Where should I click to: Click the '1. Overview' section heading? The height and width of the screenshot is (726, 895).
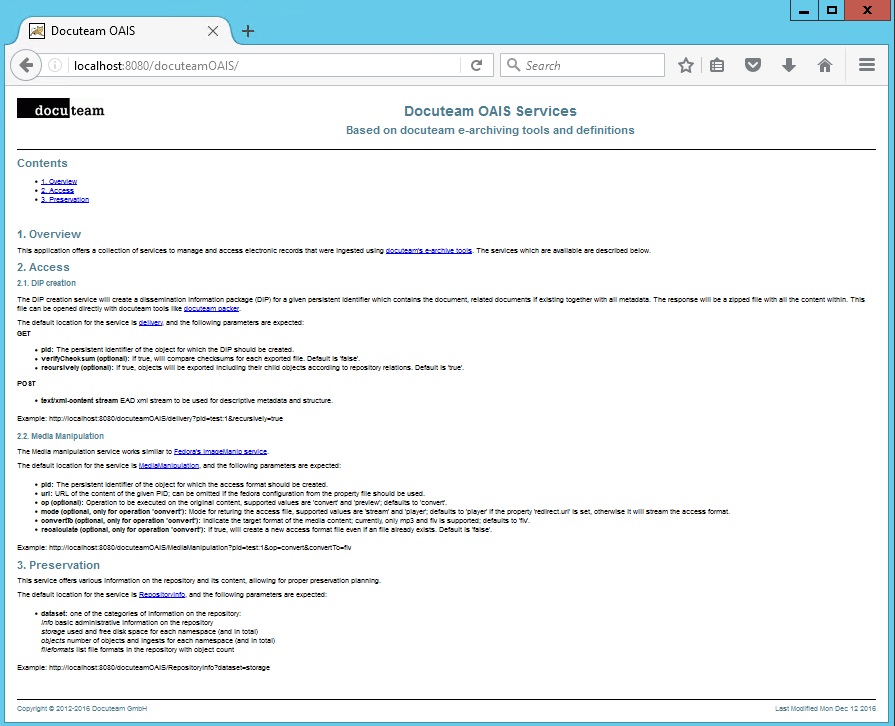(x=49, y=234)
